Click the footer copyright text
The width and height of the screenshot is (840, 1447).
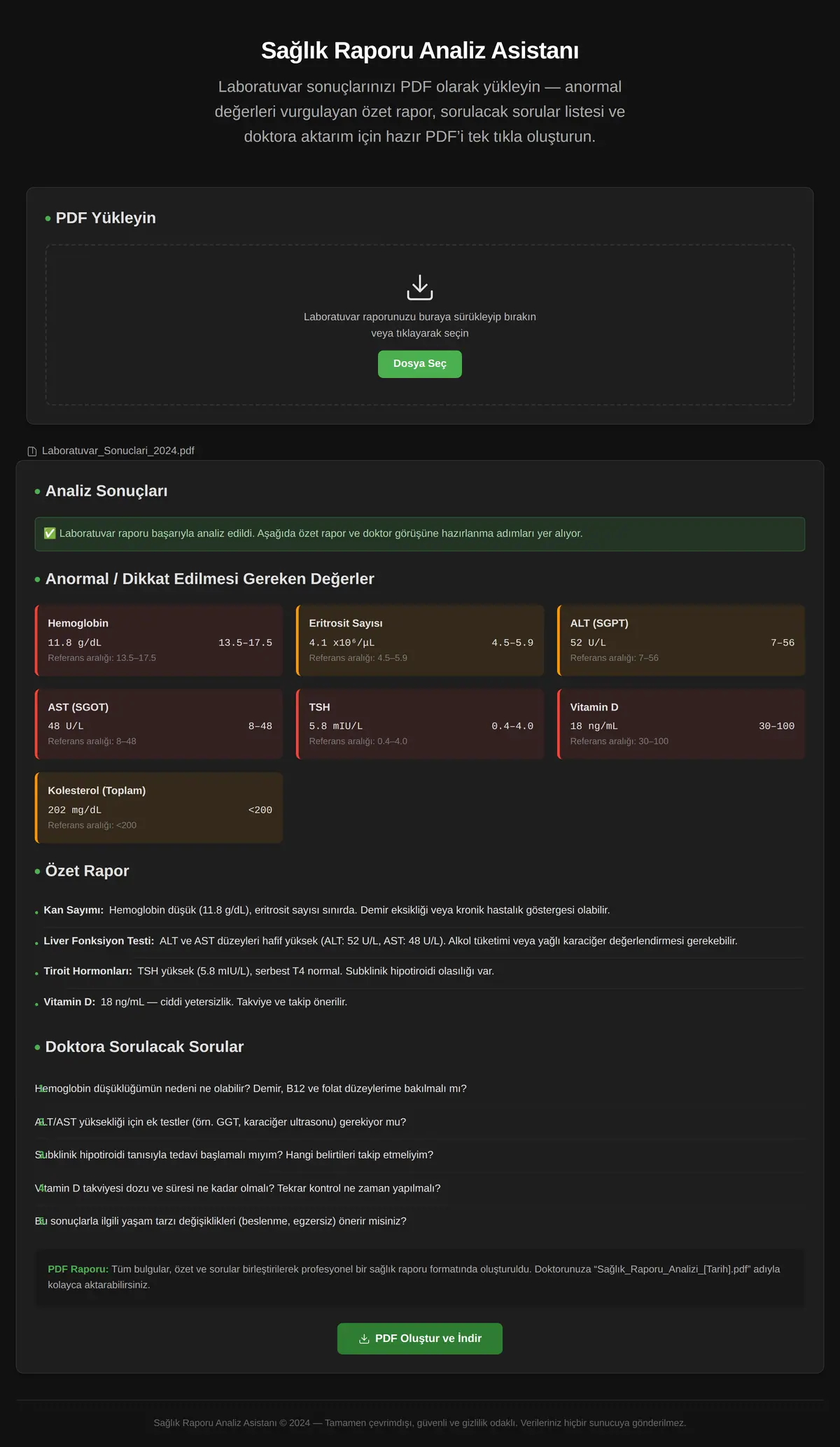[420, 1423]
